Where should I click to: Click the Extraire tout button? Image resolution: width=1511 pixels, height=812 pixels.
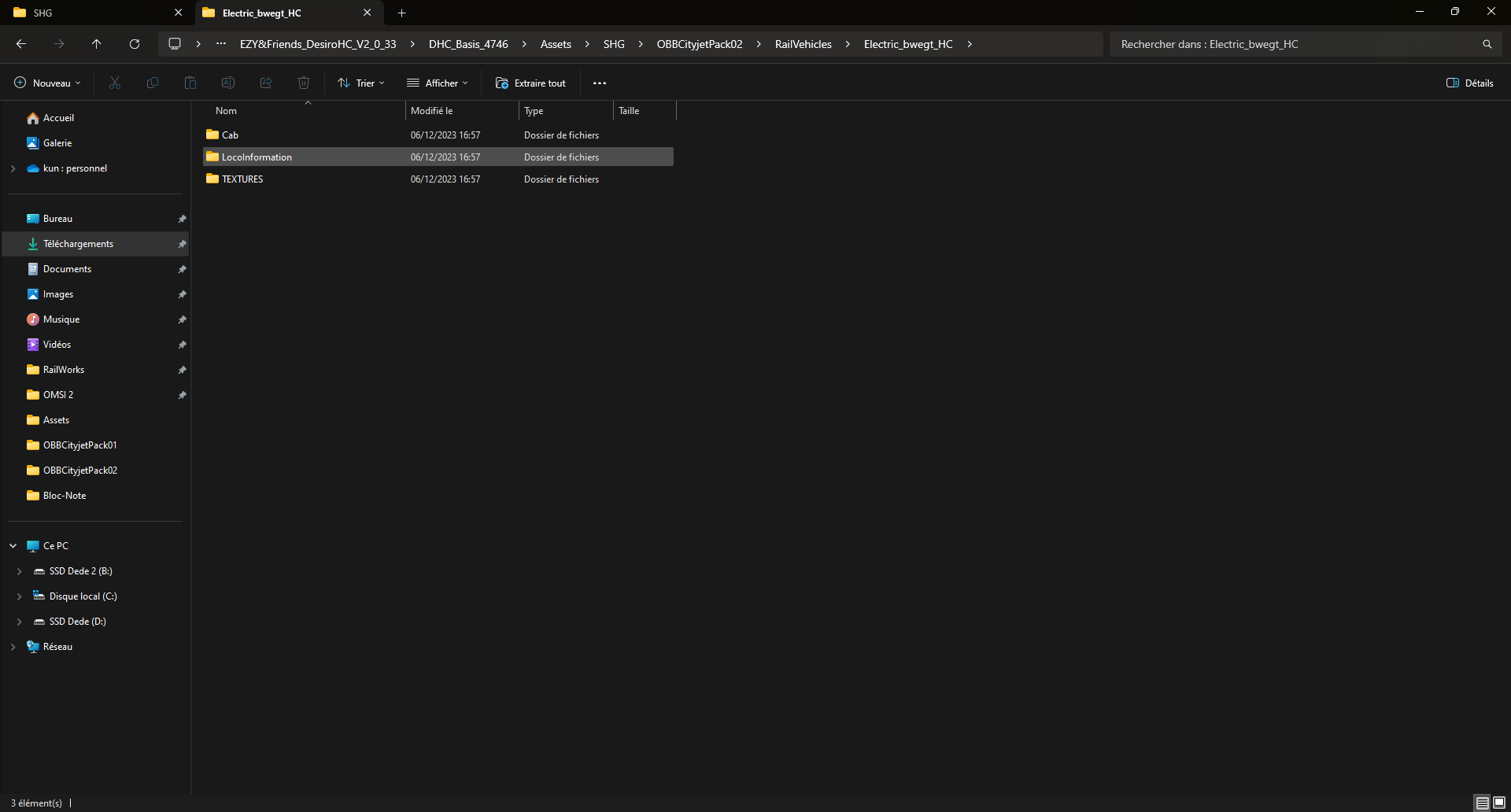tap(531, 83)
